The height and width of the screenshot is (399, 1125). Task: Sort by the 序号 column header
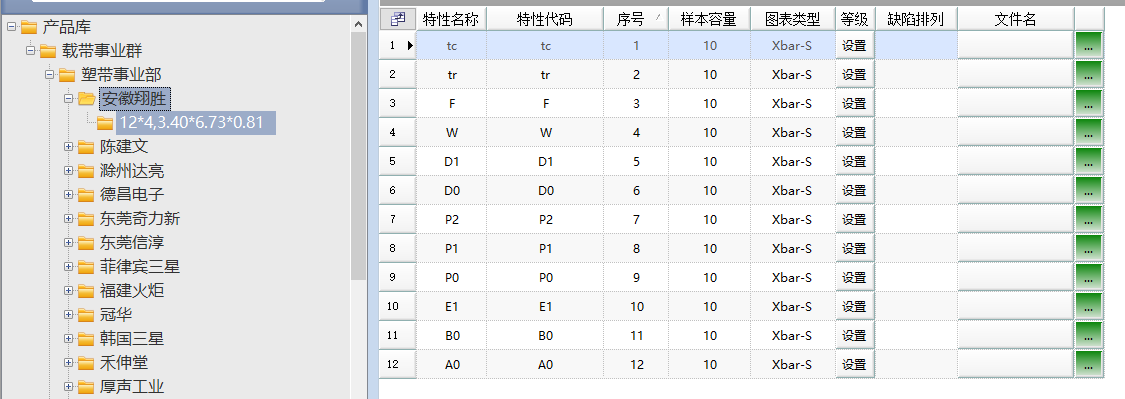636,19
